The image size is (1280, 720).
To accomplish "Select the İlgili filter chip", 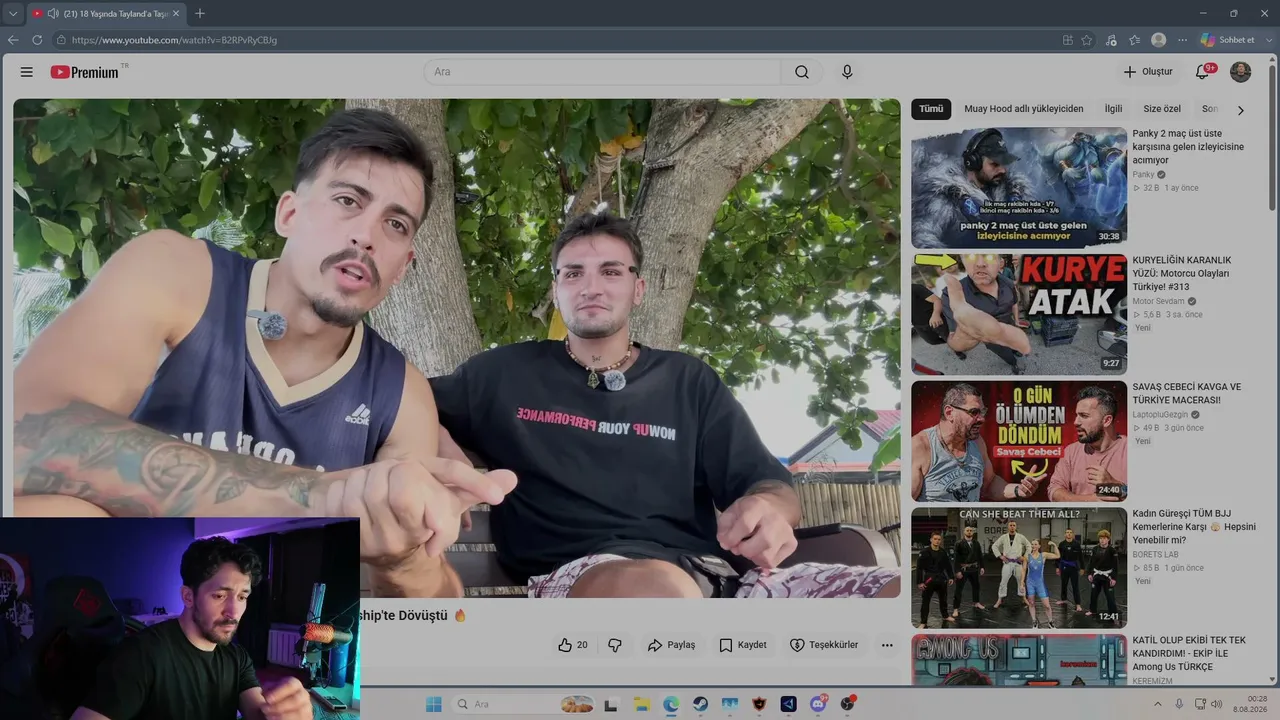I will pos(1113,109).
